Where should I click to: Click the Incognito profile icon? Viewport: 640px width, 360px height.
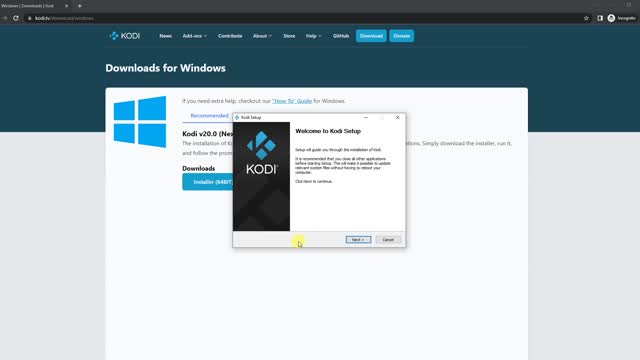[x=611, y=18]
